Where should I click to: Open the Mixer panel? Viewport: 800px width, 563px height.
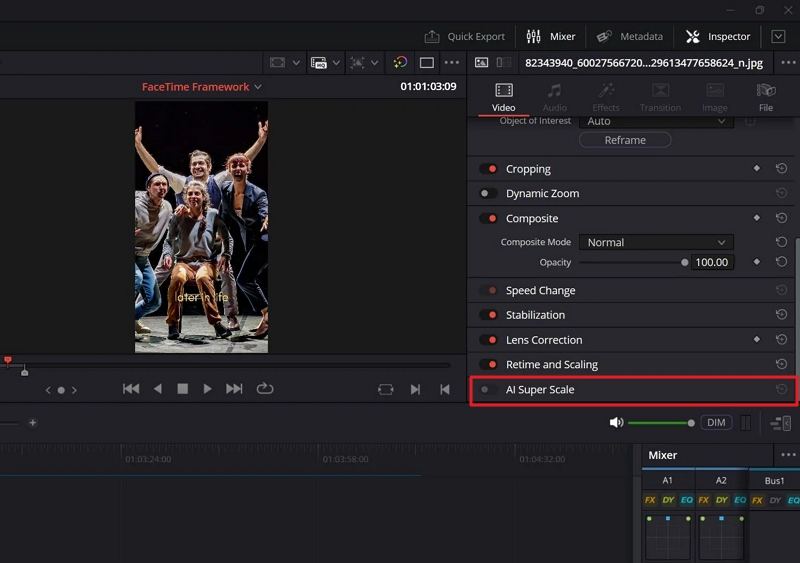coord(551,36)
